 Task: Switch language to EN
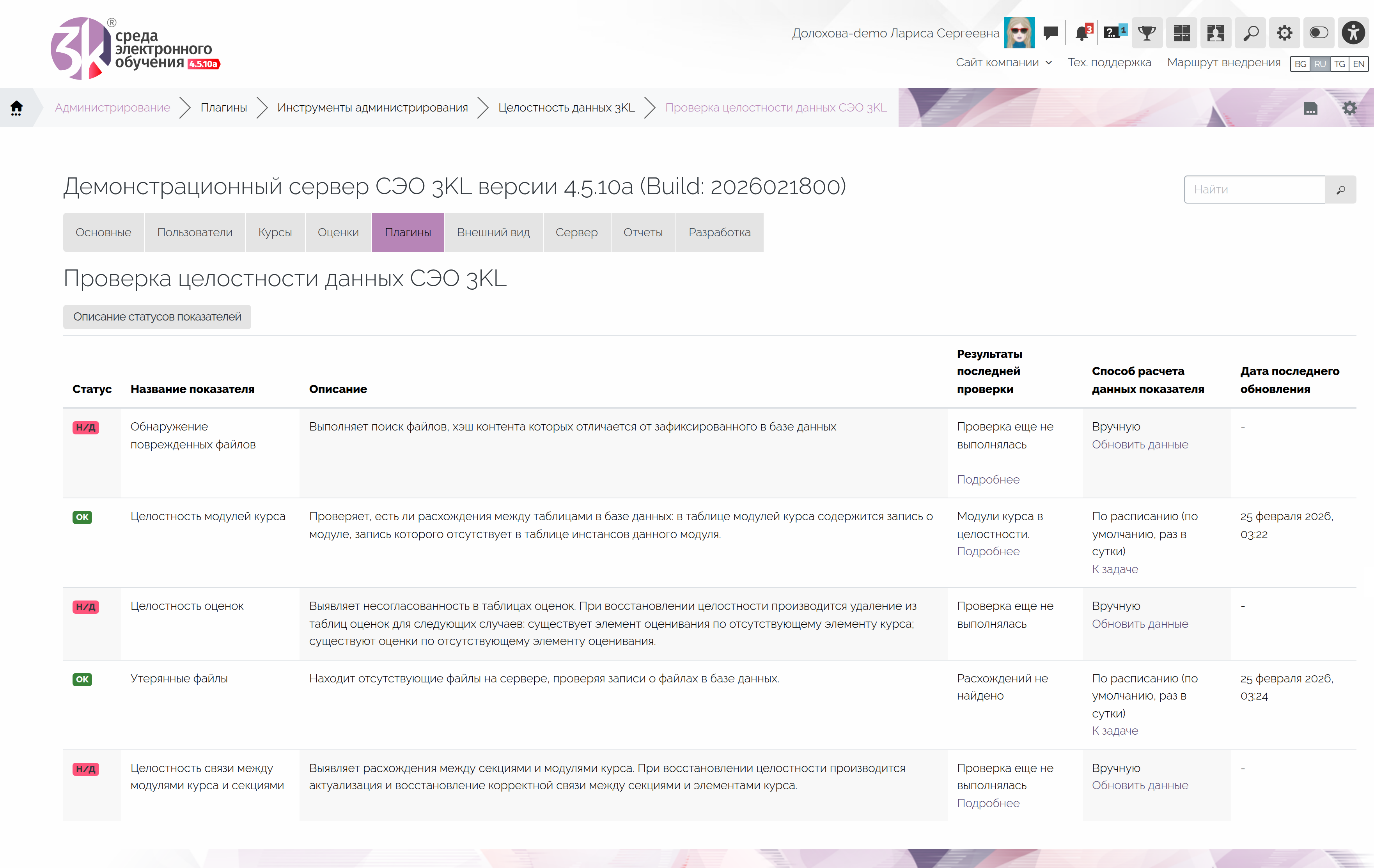pyautogui.click(x=1358, y=64)
